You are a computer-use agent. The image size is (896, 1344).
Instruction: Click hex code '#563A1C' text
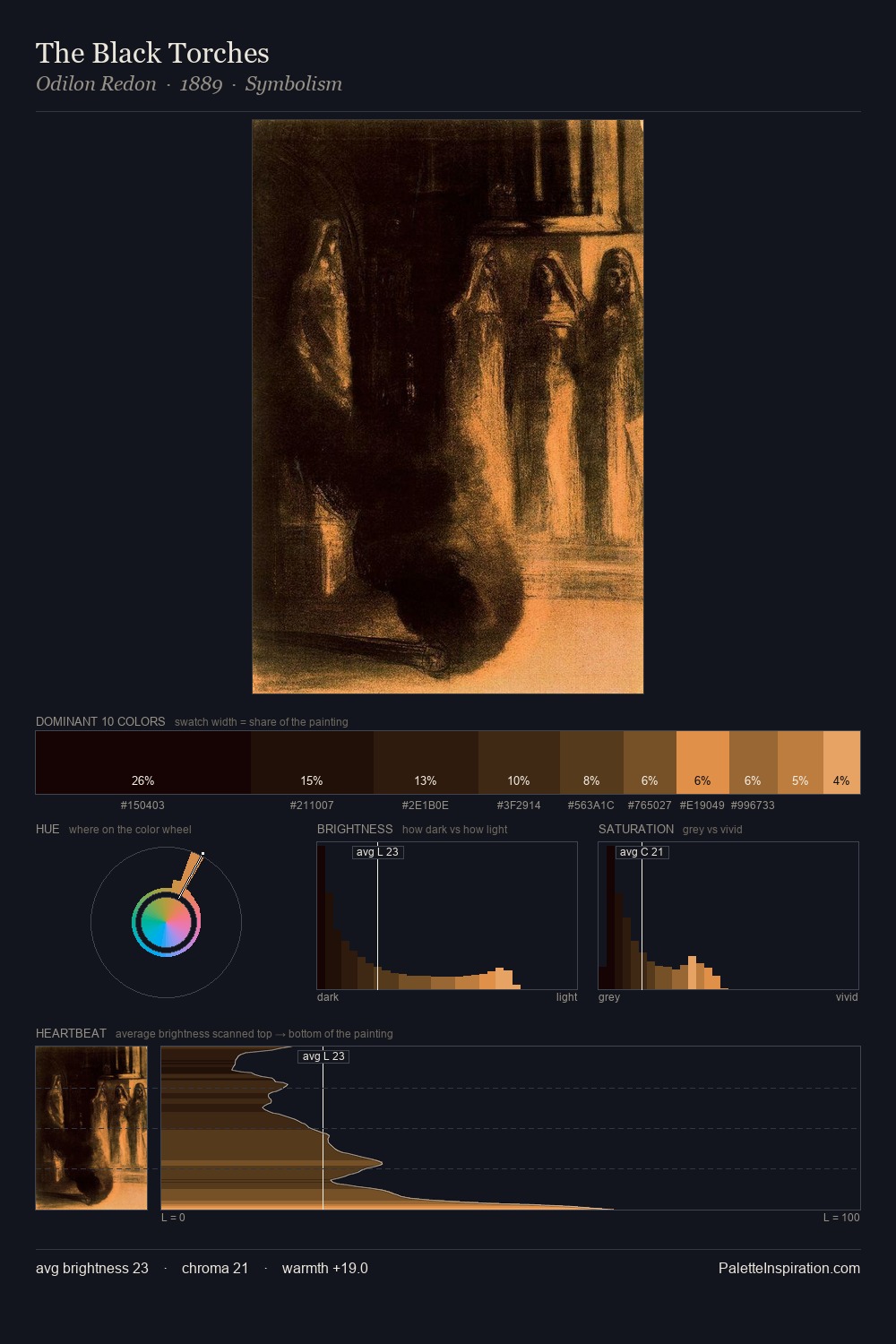click(x=591, y=806)
